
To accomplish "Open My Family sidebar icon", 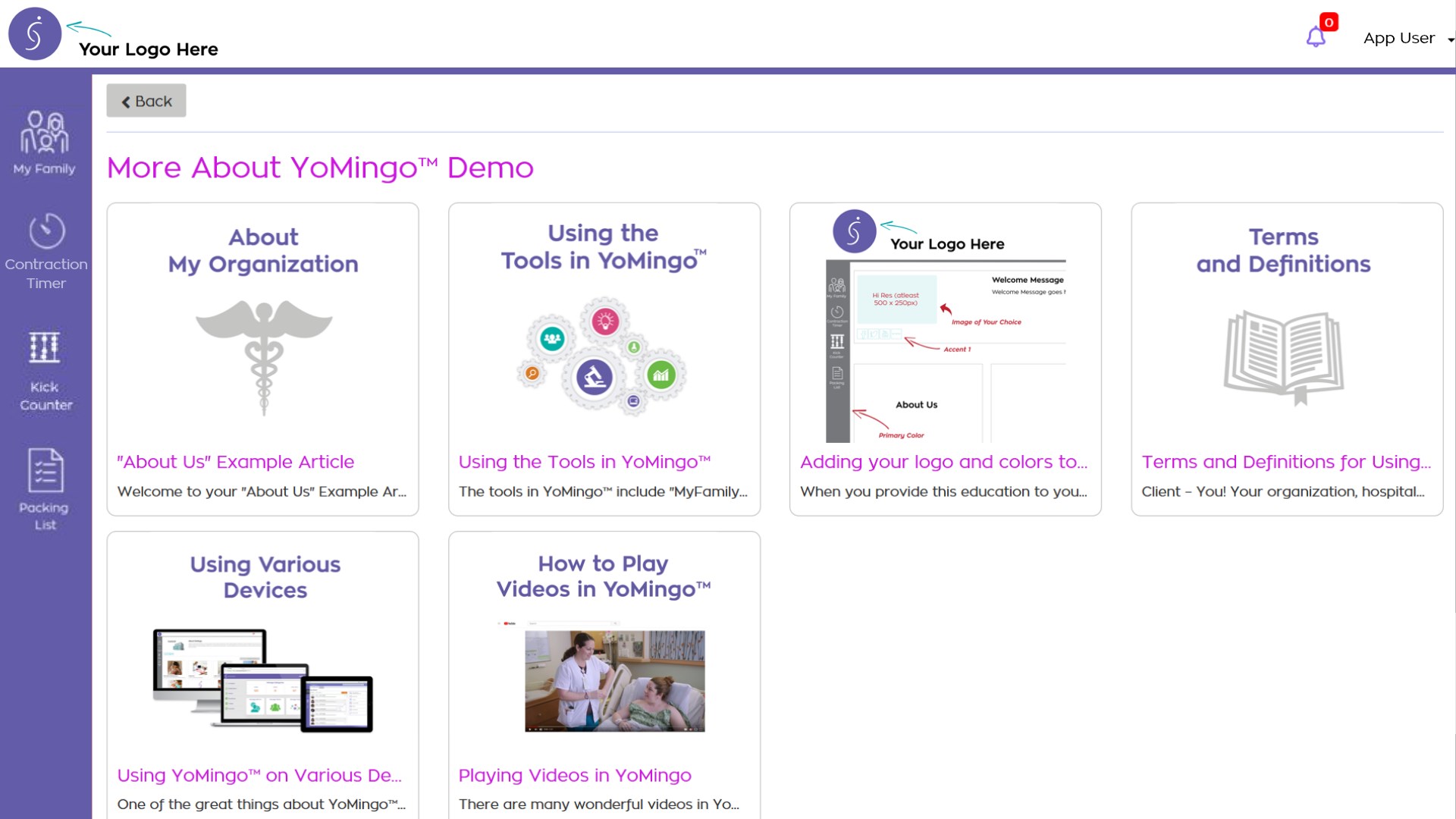I will click(x=45, y=143).
